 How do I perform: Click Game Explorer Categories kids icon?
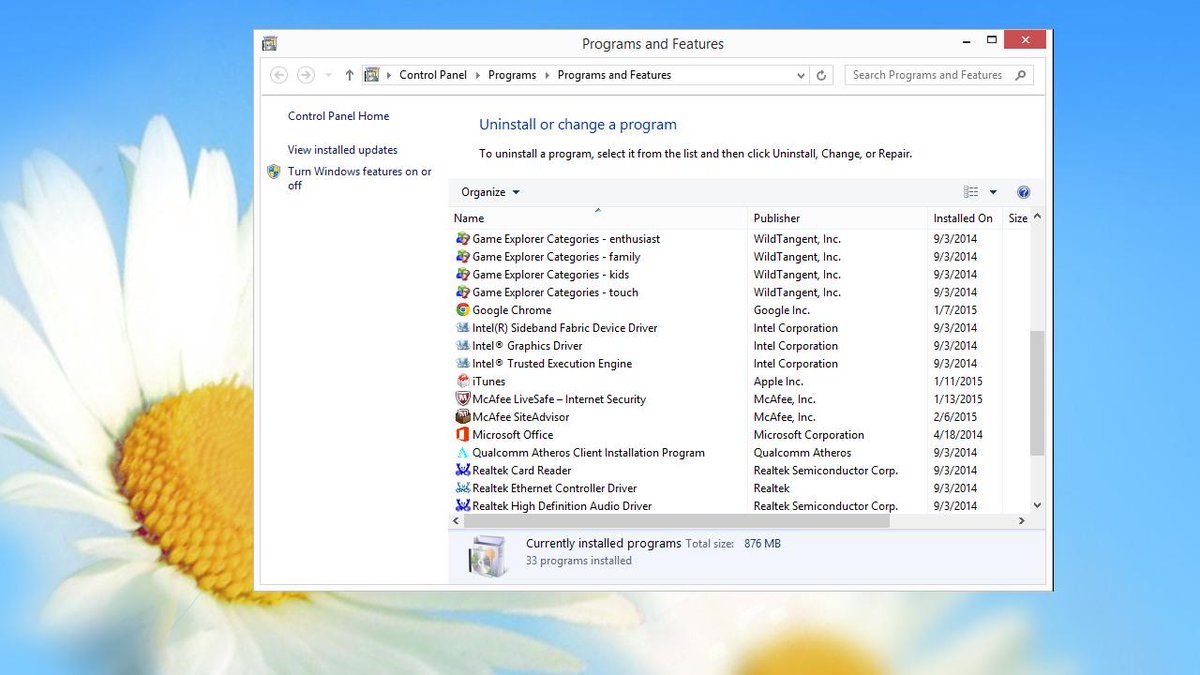(463, 274)
